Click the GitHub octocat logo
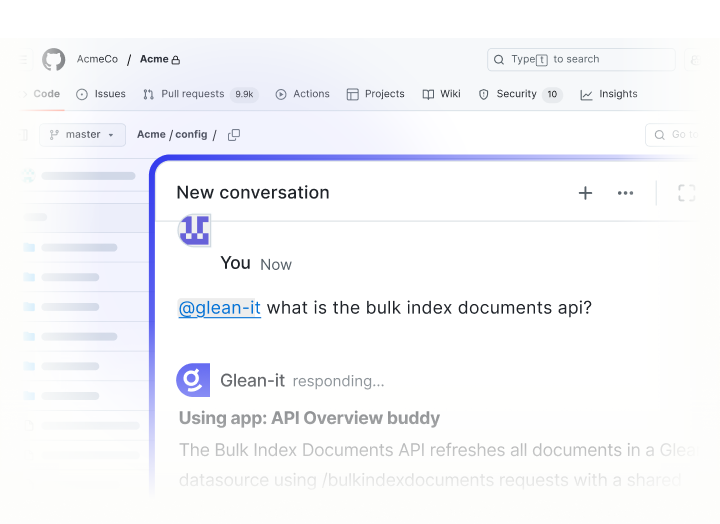This screenshot has width=720, height=524. tap(54, 60)
